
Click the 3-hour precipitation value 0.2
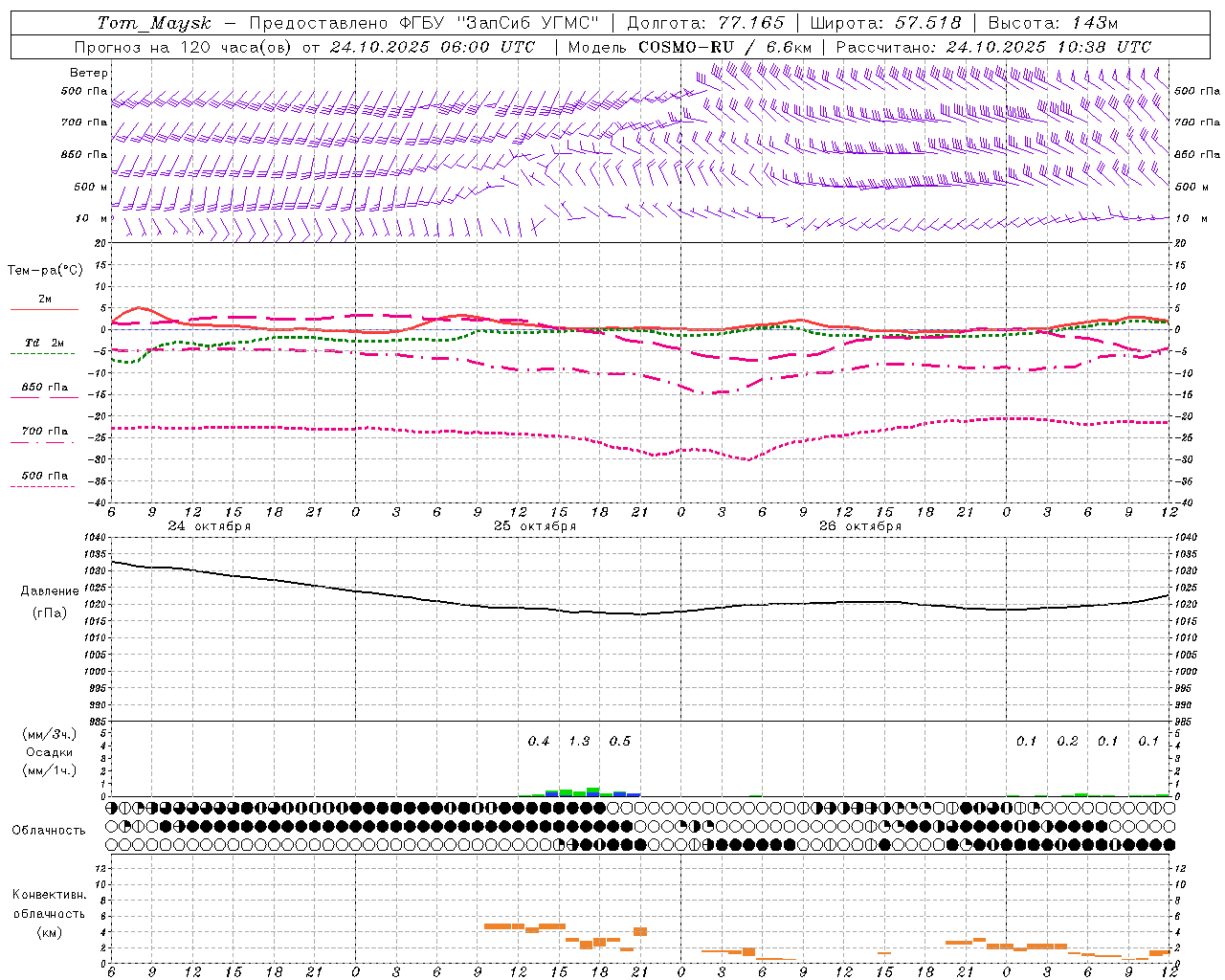pyautogui.click(x=1067, y=741)
